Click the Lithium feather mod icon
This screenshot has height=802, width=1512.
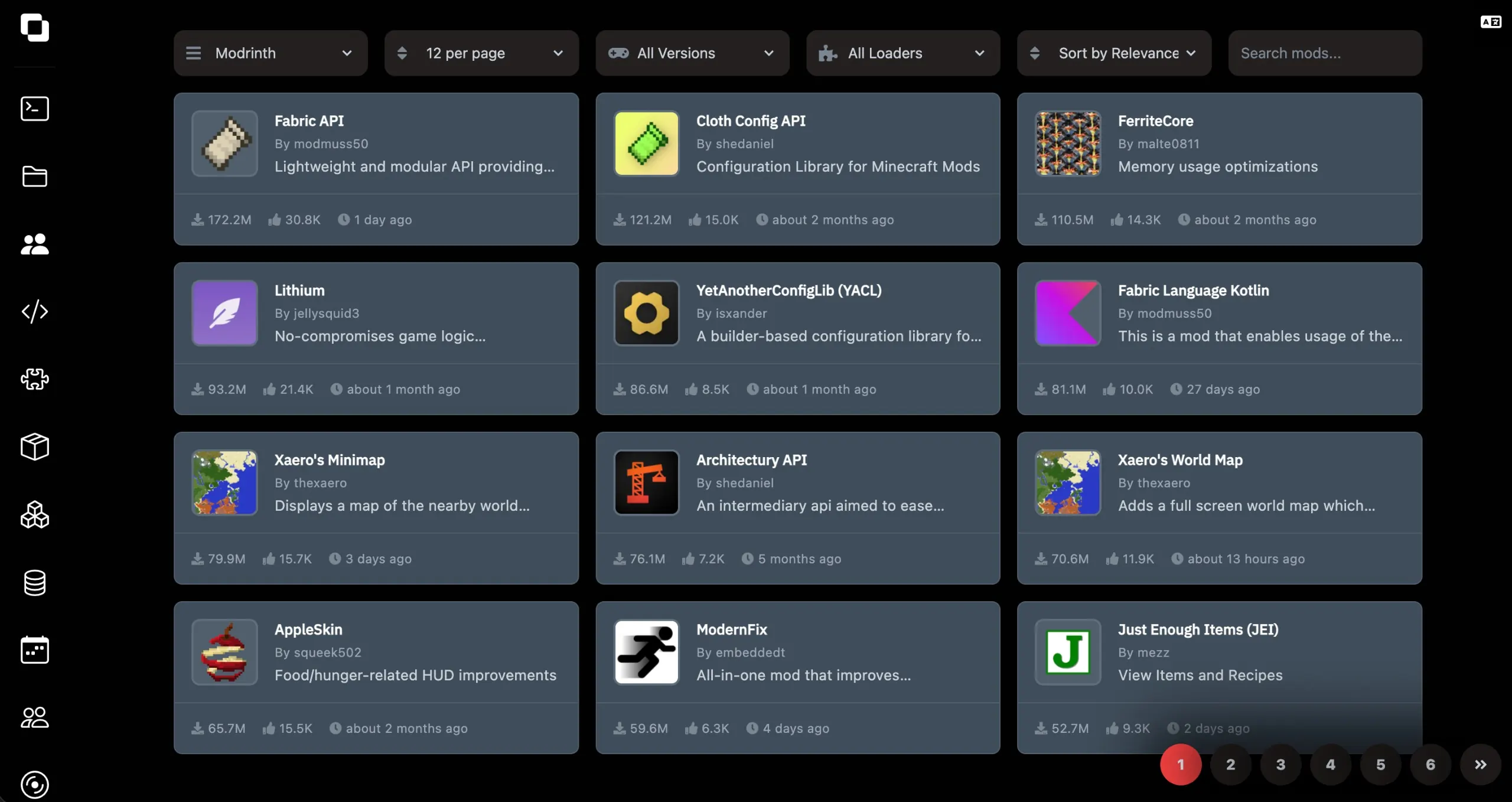tap(224, 313)
